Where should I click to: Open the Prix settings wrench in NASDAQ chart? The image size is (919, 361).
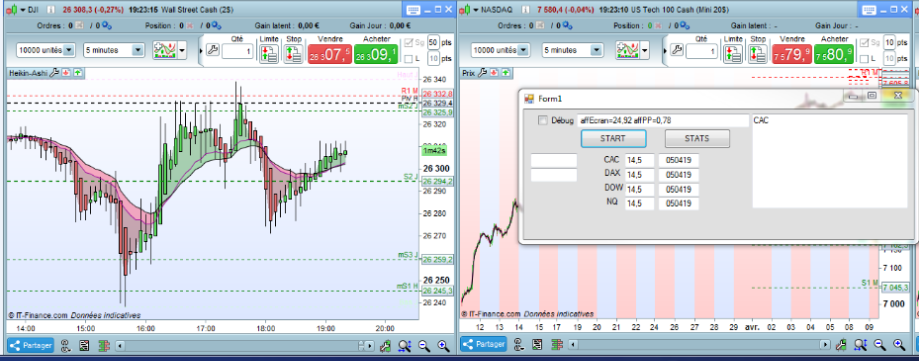click(482, 73)
